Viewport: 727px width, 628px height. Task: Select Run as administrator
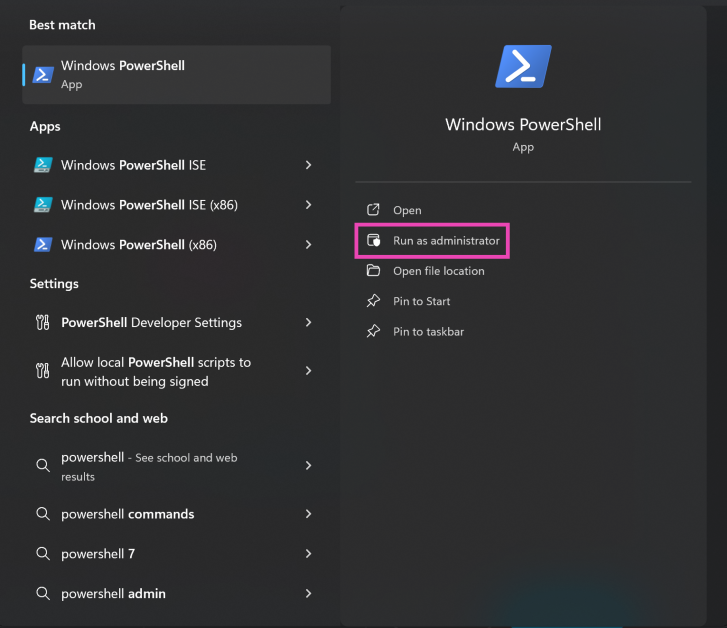pyautogui.click(x=446, y=241)
